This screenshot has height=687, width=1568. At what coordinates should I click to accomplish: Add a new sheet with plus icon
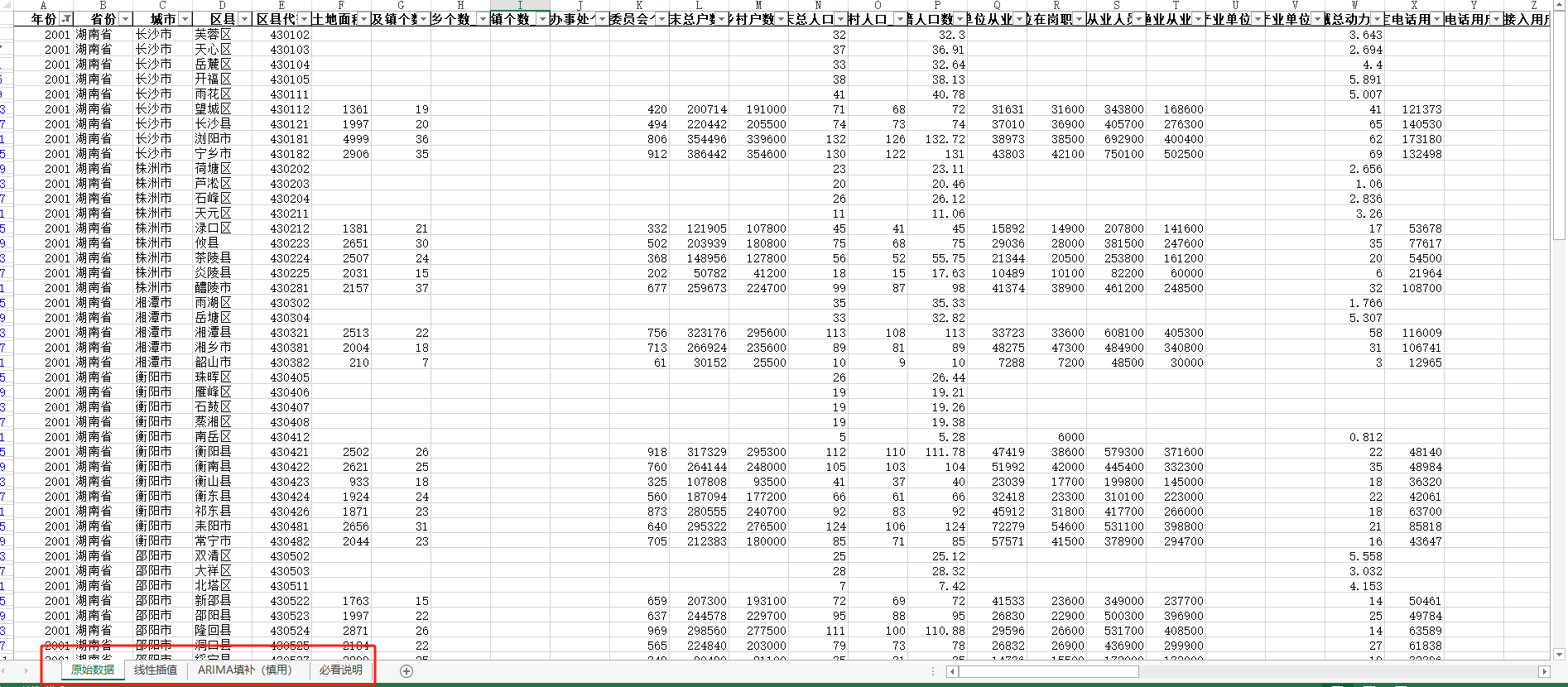(406, 671)
